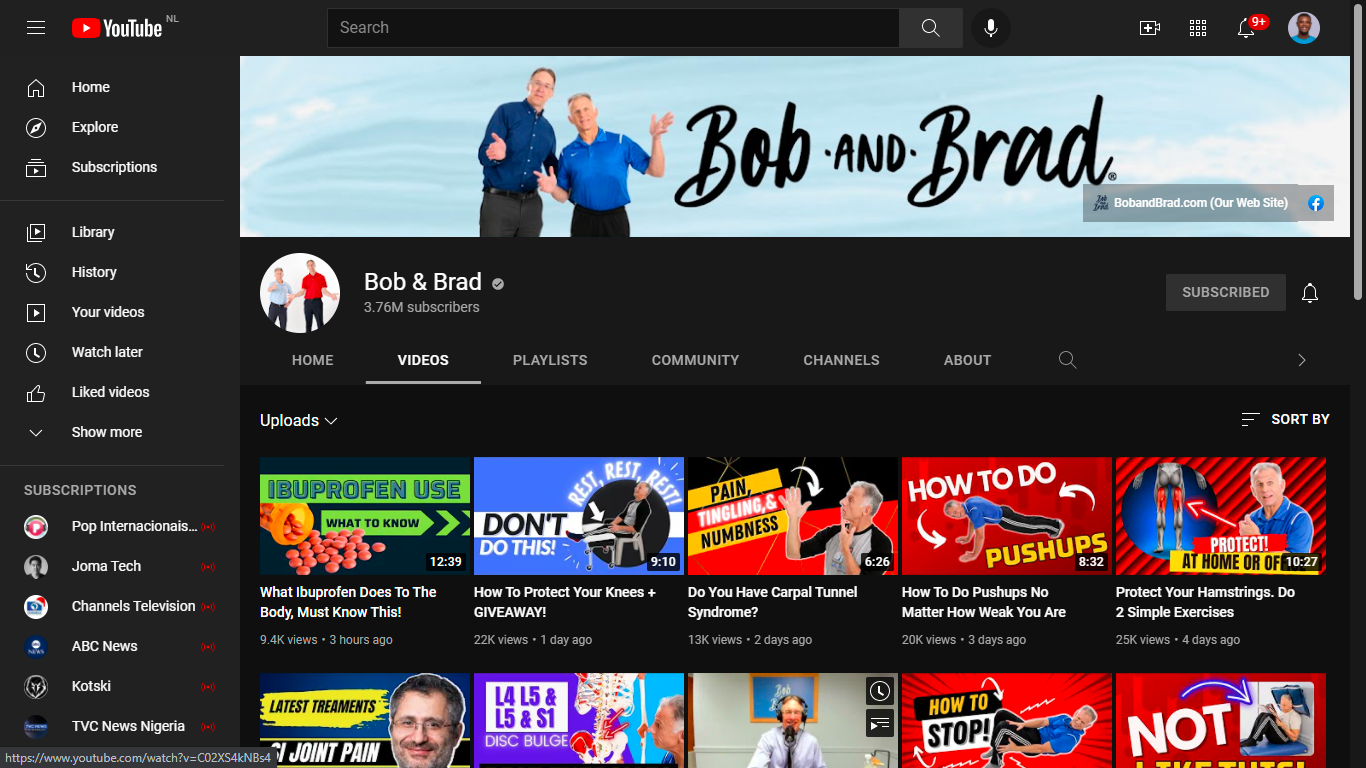Image resolution: width=1366 pixels, height=768 pixels.
Task: Open the ABOUT tab
Action: click(968, 360)
